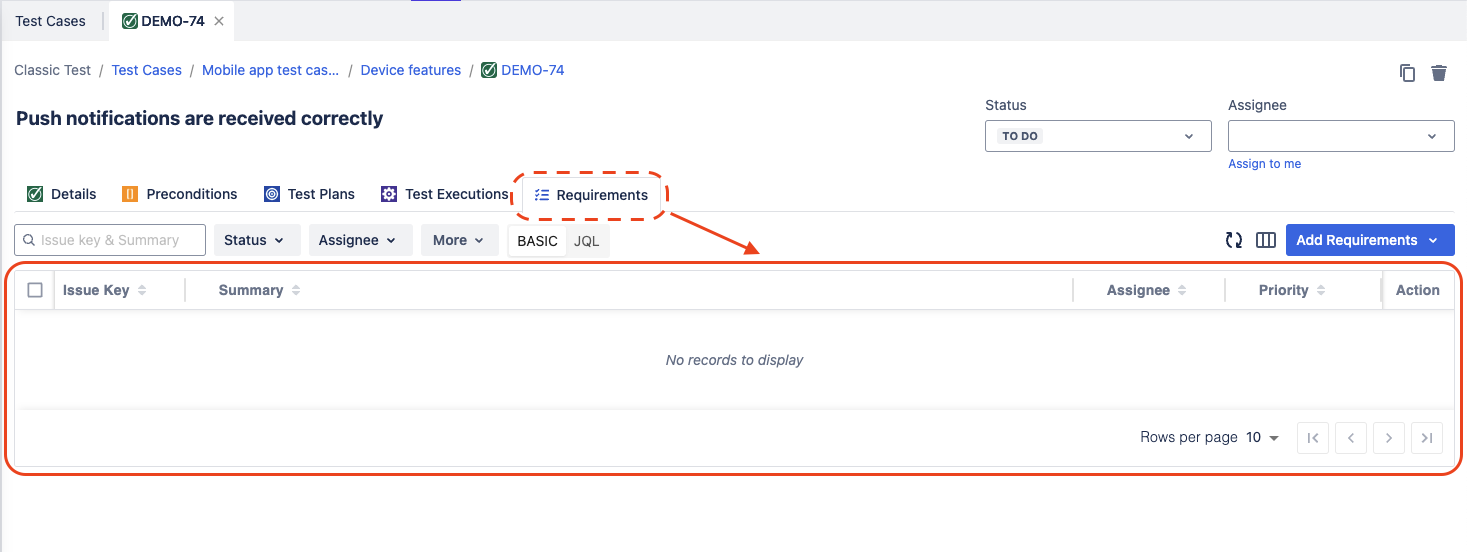Open the column chooser icon

tap(1266, 240)
